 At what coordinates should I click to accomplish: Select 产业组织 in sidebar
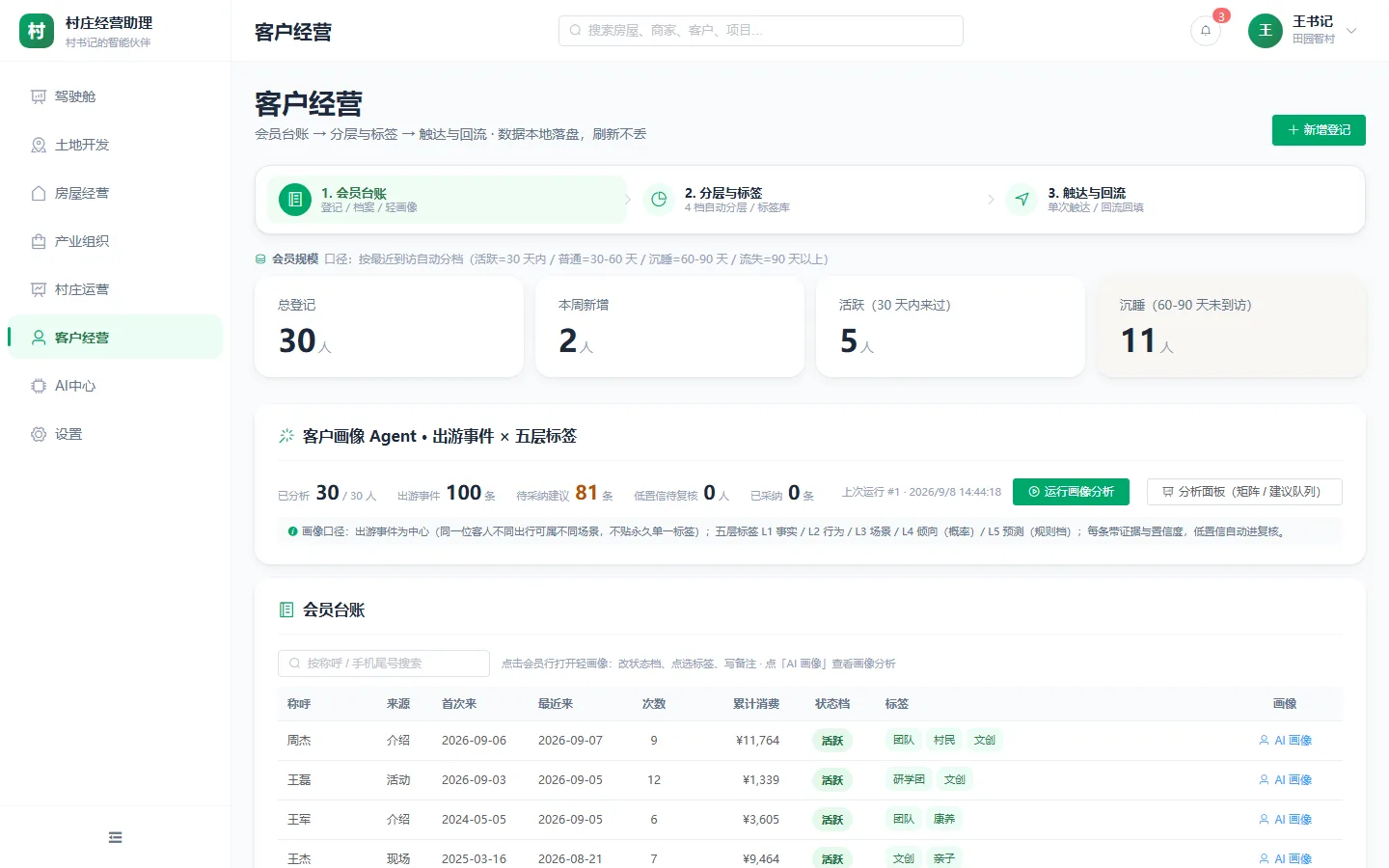(116, 241)
